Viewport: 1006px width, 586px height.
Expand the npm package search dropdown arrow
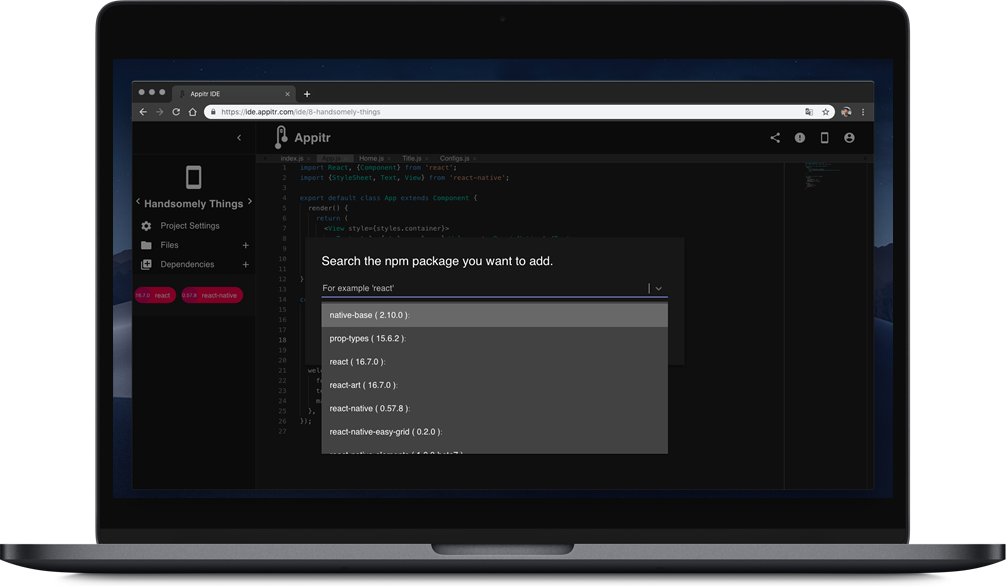[658, 288]
